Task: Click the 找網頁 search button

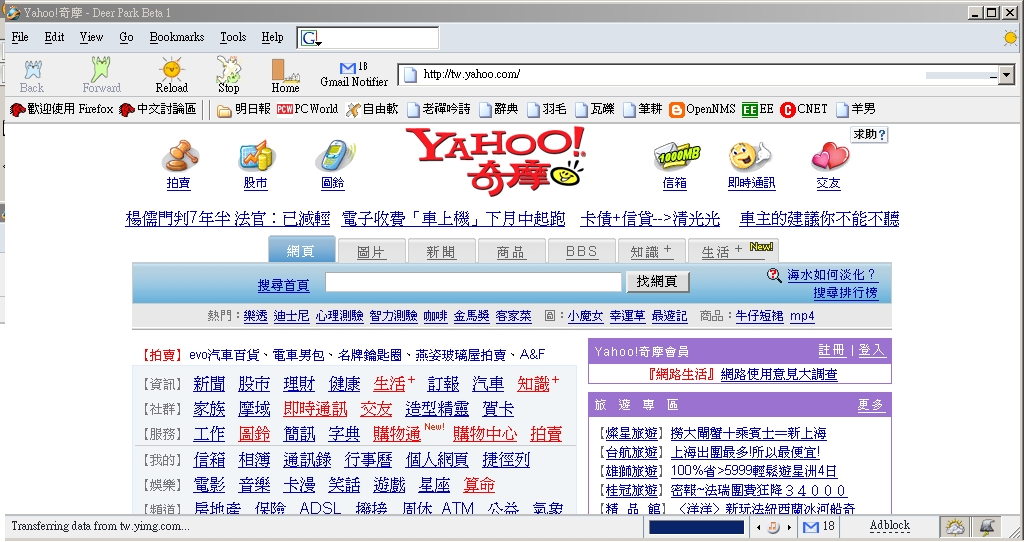Action: 657,281
